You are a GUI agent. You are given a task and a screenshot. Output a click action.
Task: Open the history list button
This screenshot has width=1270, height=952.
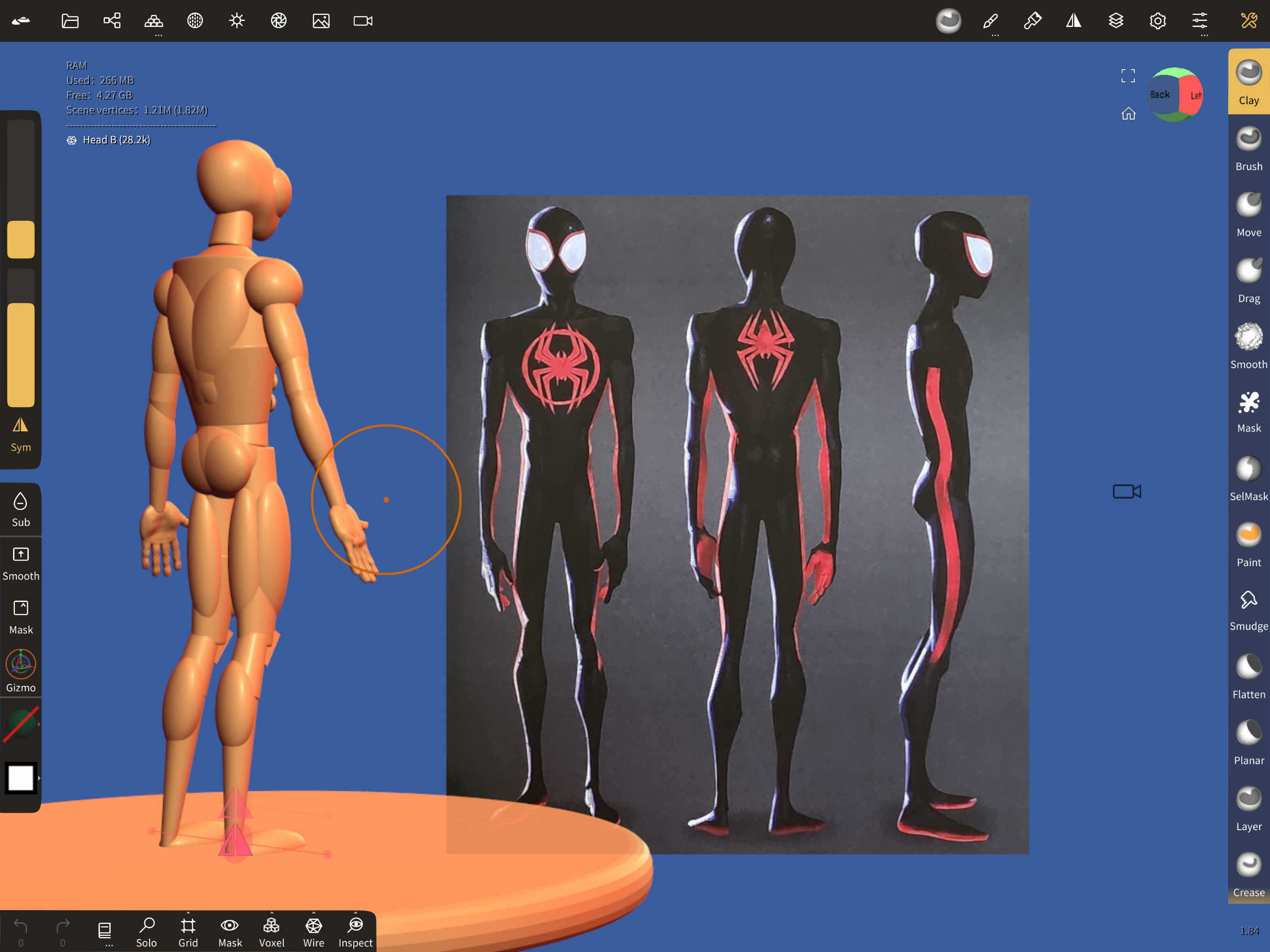(105, 932)
